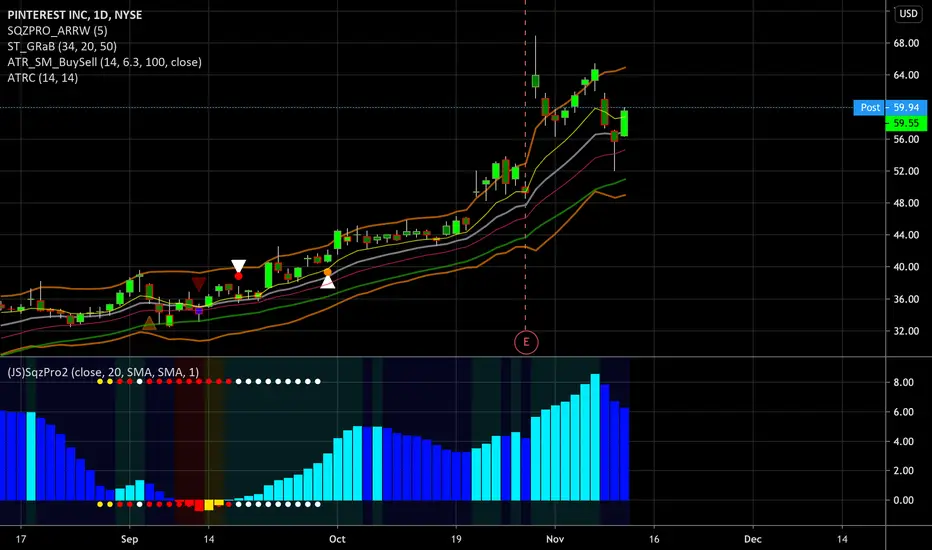Click the dark red down-triangle marker

tap(199, 284)
